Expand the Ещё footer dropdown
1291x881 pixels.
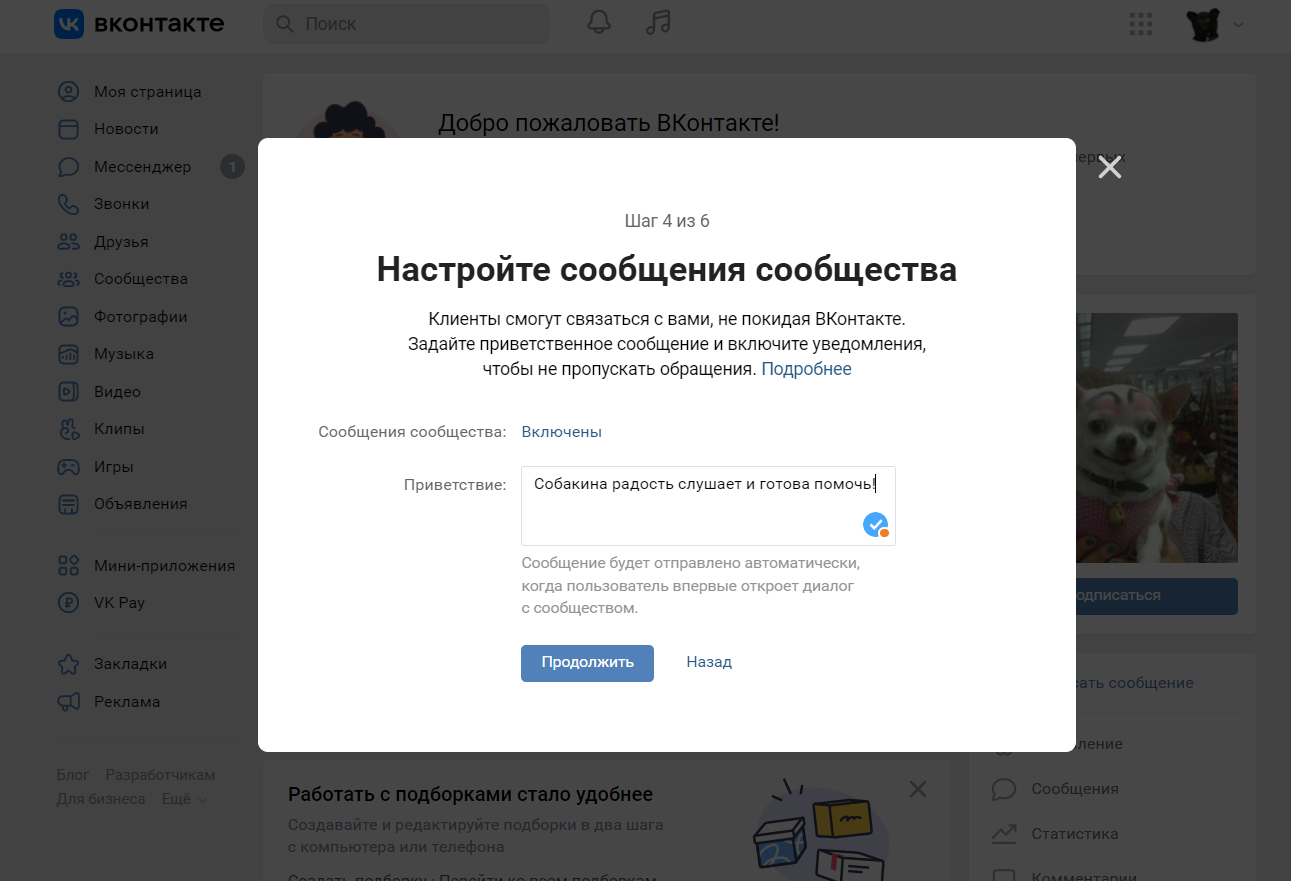point(184,799)
